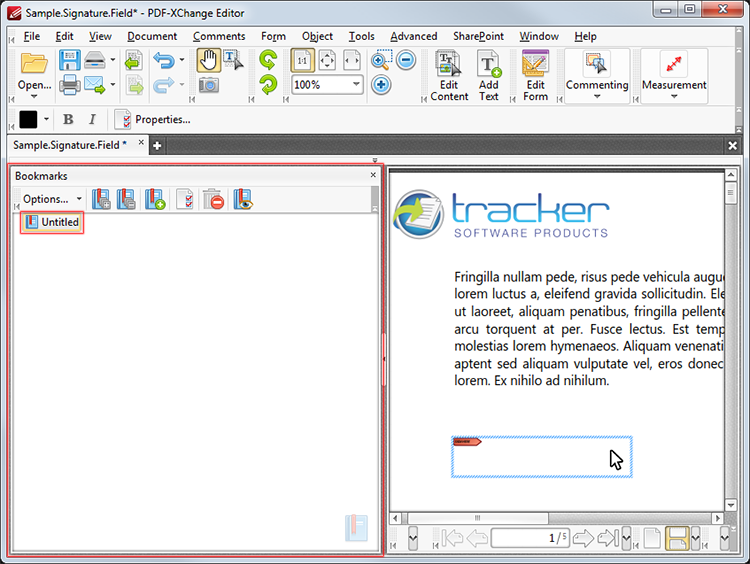The height and width of the screenshot is (564, 750).
Task: Click the black color swatch
Action: tap(28, 119)
